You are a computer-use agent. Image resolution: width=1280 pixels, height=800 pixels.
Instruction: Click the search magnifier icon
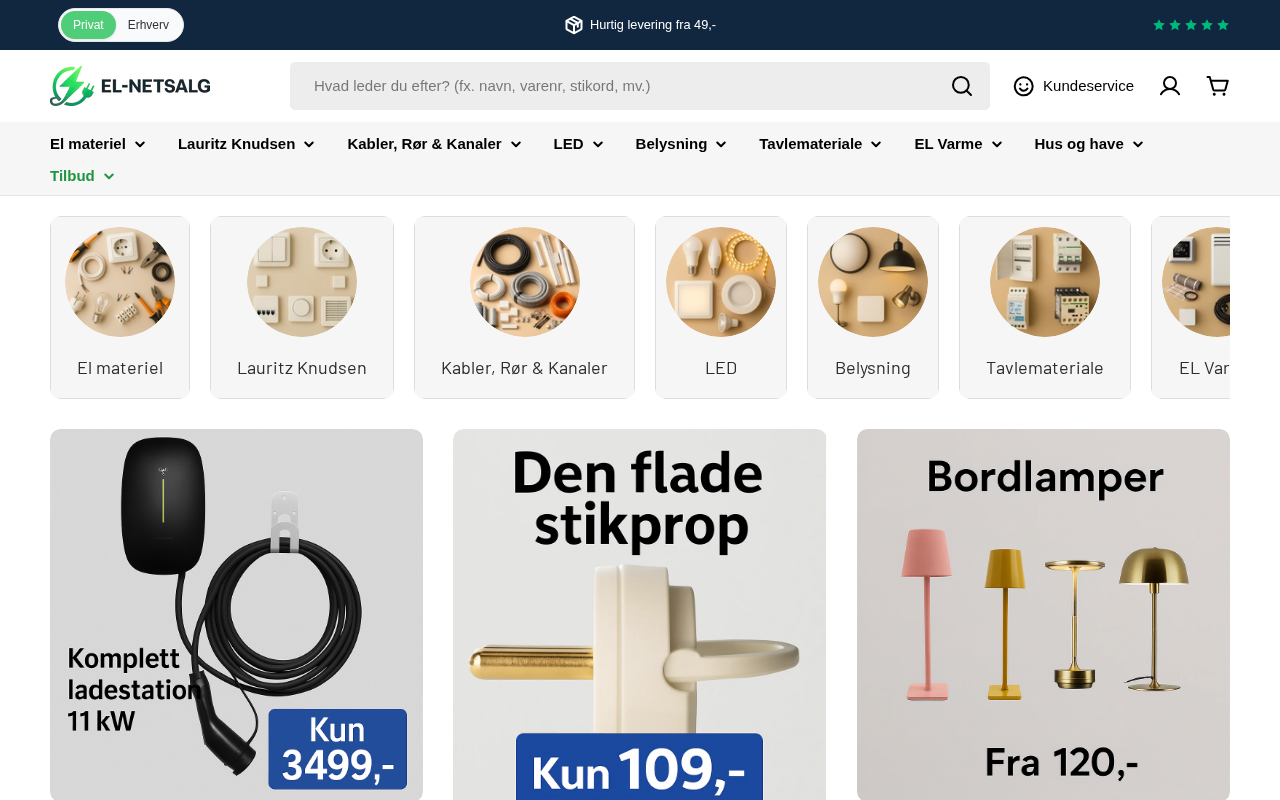coord(961,86)
